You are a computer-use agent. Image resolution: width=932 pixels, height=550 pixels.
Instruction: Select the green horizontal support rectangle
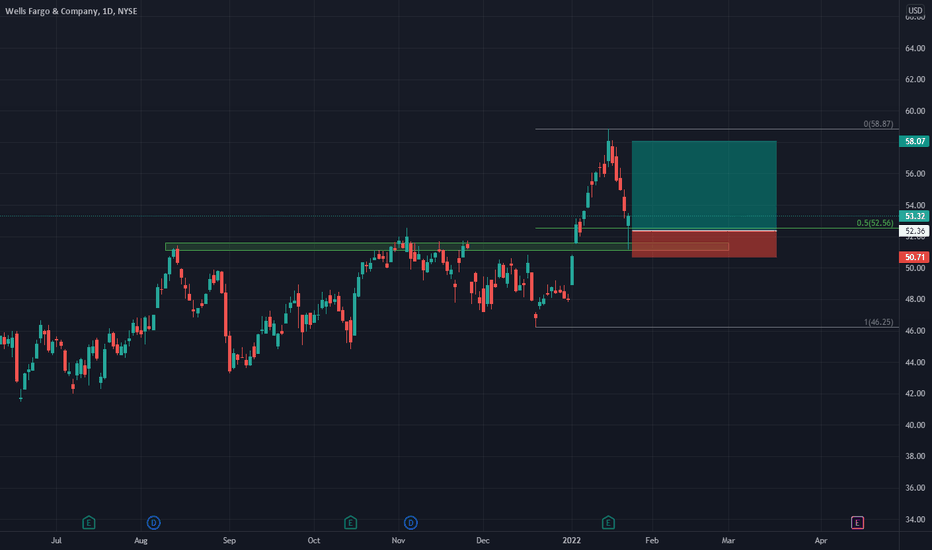446,247
